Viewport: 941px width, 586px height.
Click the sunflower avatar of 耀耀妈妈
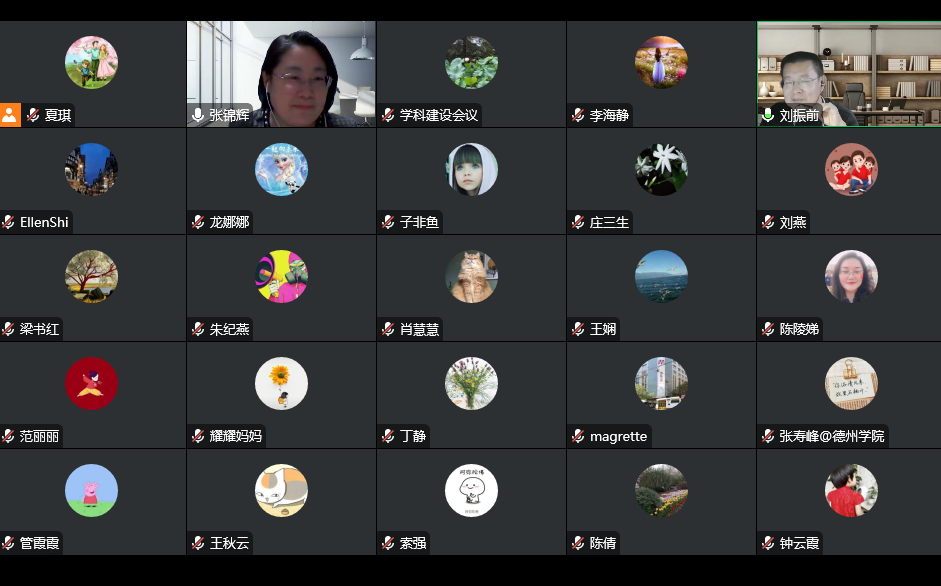click(281, 384)
